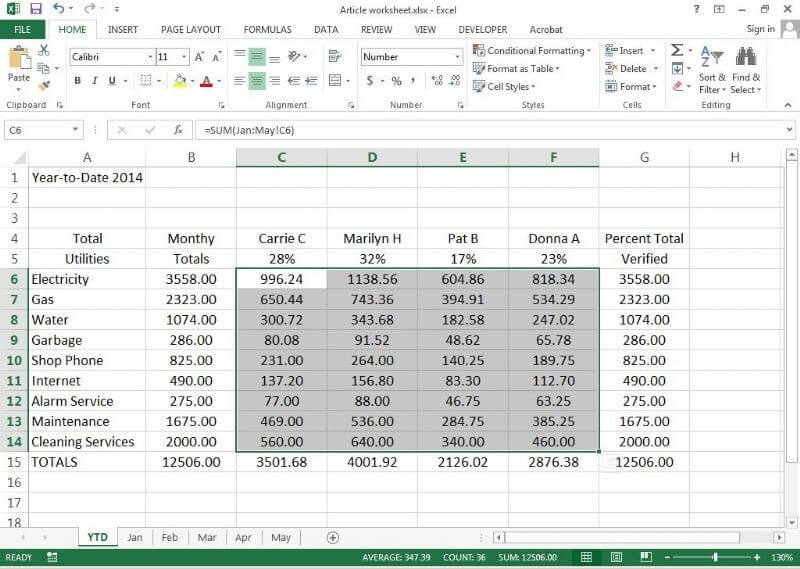
Task: Click the AutoSum sigma icon
Action: pos(677,50)
